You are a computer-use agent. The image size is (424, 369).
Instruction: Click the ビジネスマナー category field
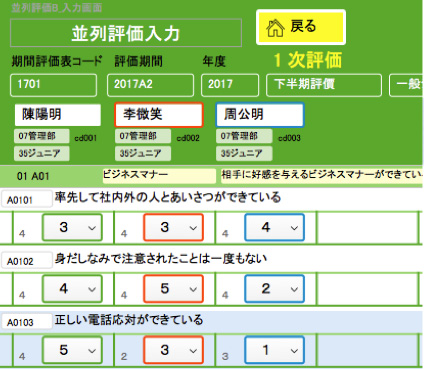click(159, 175)
